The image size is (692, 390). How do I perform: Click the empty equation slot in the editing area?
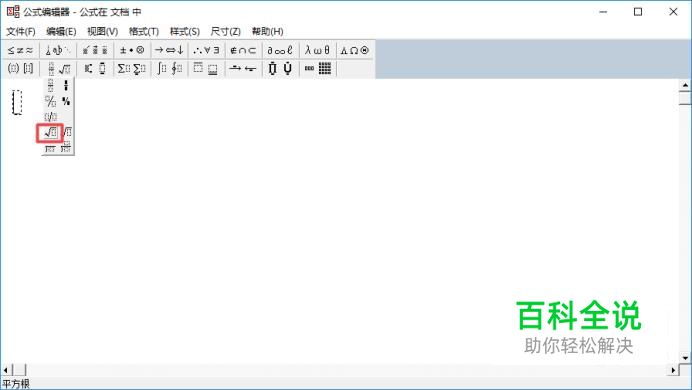tap(17, 102)
